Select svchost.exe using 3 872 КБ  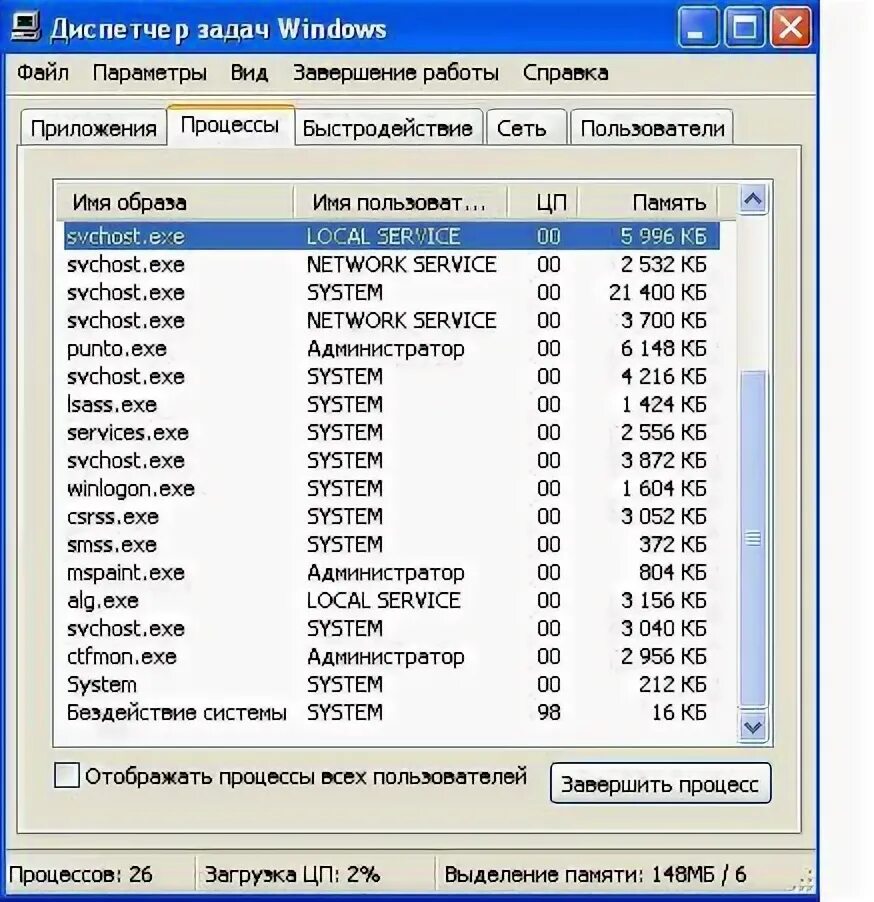tap(391, 460)
